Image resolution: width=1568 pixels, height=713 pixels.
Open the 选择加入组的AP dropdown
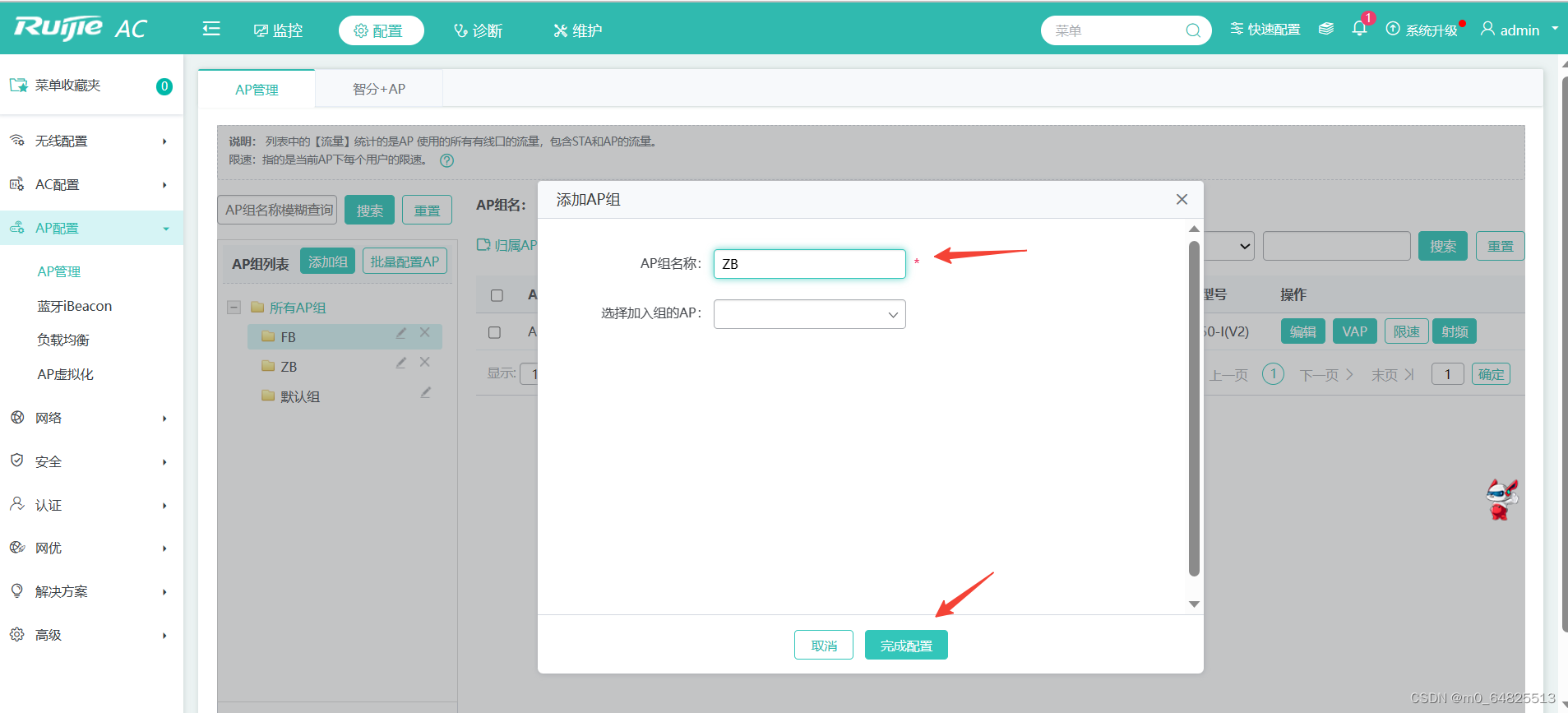click(x=810, y=314)
